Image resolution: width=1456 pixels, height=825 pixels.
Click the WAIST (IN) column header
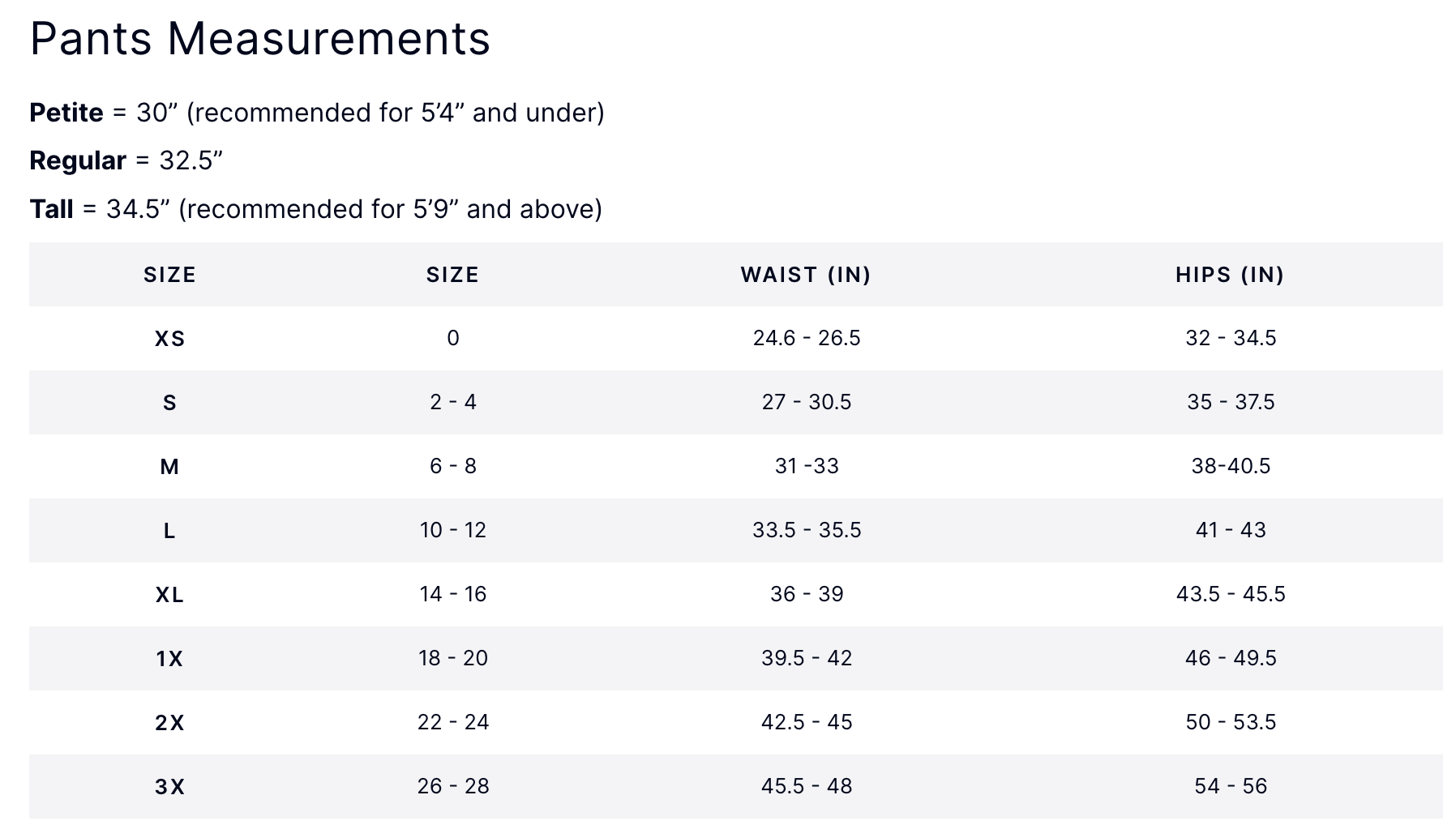[806, 275]
